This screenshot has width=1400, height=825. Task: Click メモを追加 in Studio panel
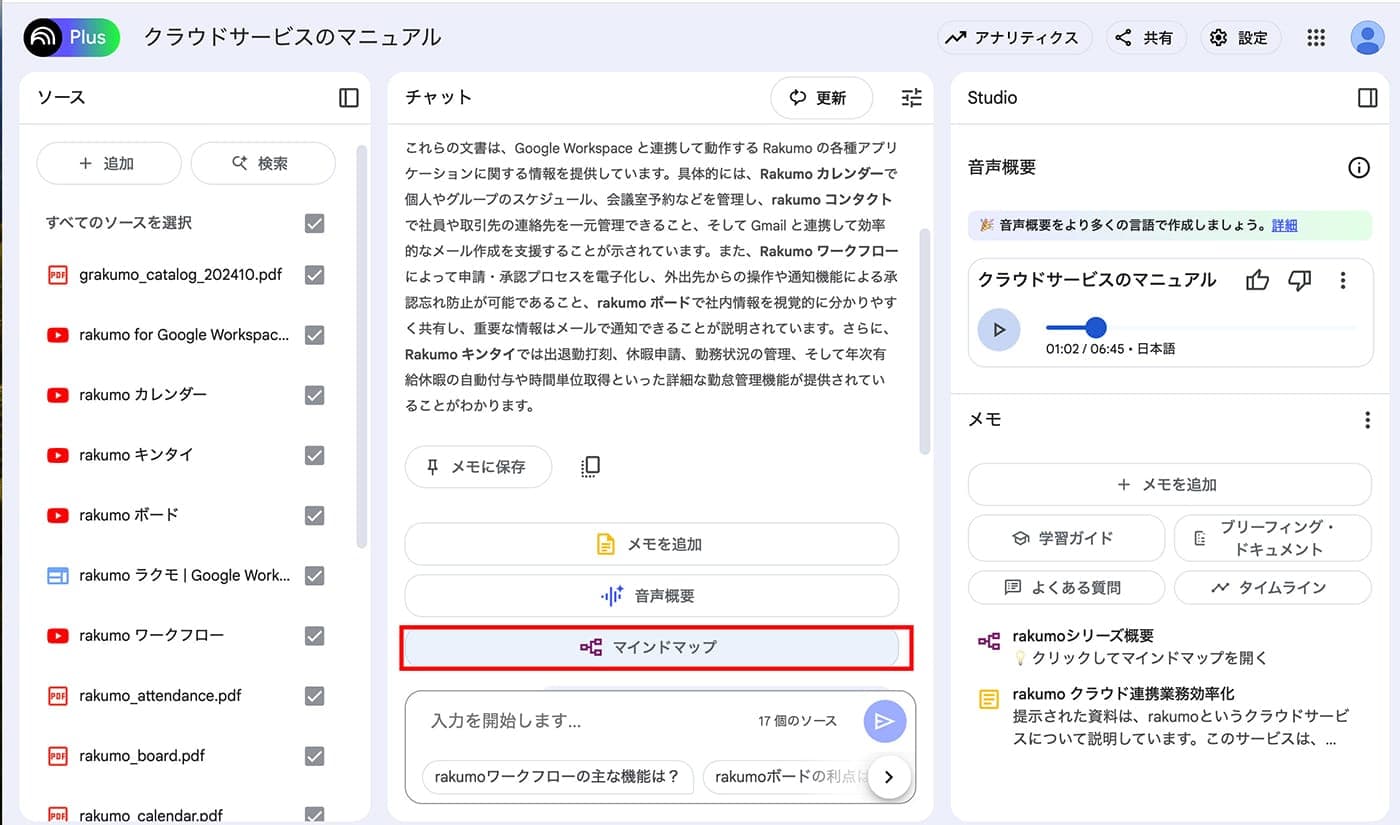click(1169, 484)
